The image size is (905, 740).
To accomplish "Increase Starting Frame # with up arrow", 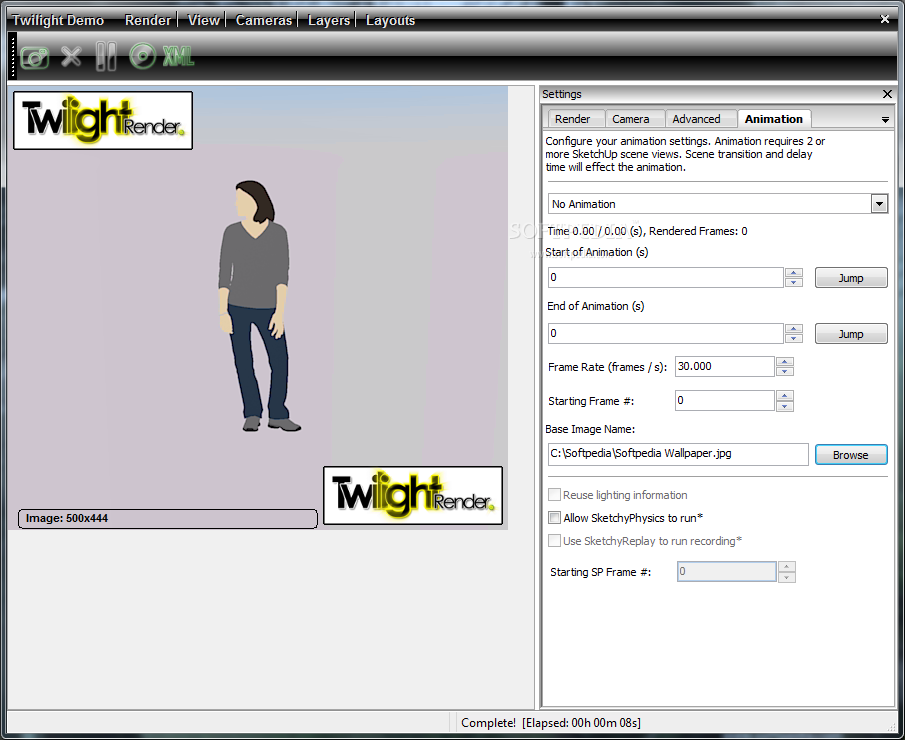I will [x=785, y=396].
